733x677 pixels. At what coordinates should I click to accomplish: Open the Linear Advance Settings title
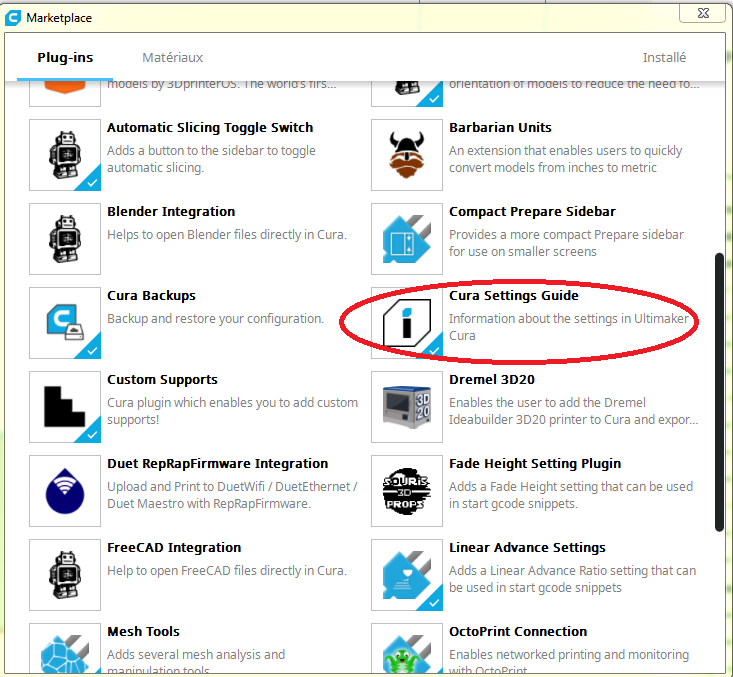click(527, 548)
